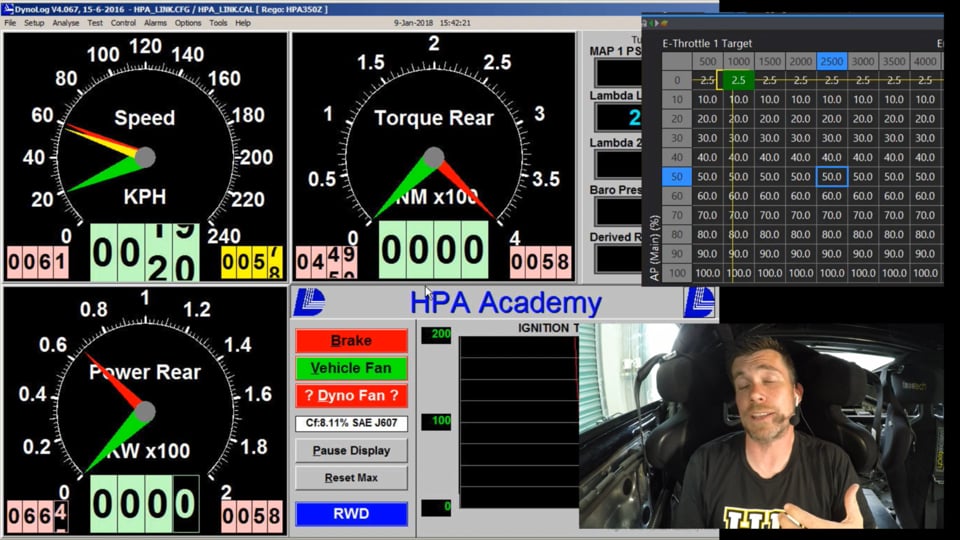960x540 pixels.
Task: Click the E-Throttle 1 Target table title
Action: (x=707, y=43)
